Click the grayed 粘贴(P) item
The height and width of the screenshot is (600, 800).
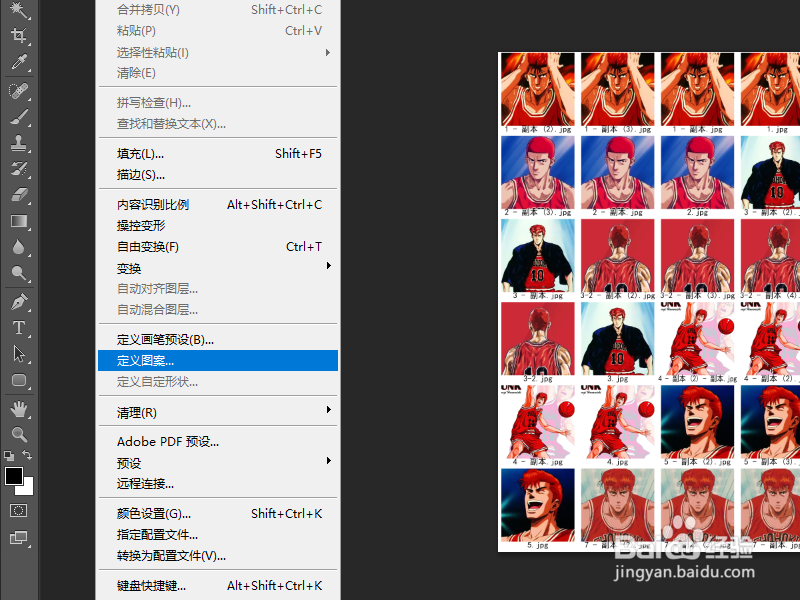pyautogui.click(x=218, y=31)
